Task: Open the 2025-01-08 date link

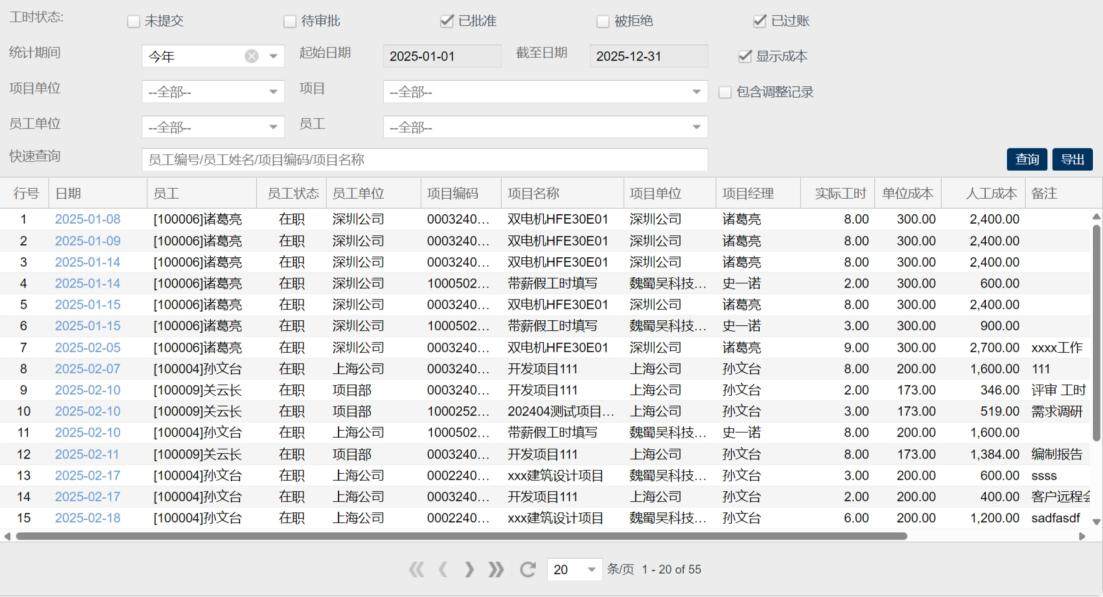Action: pos(87,219)
